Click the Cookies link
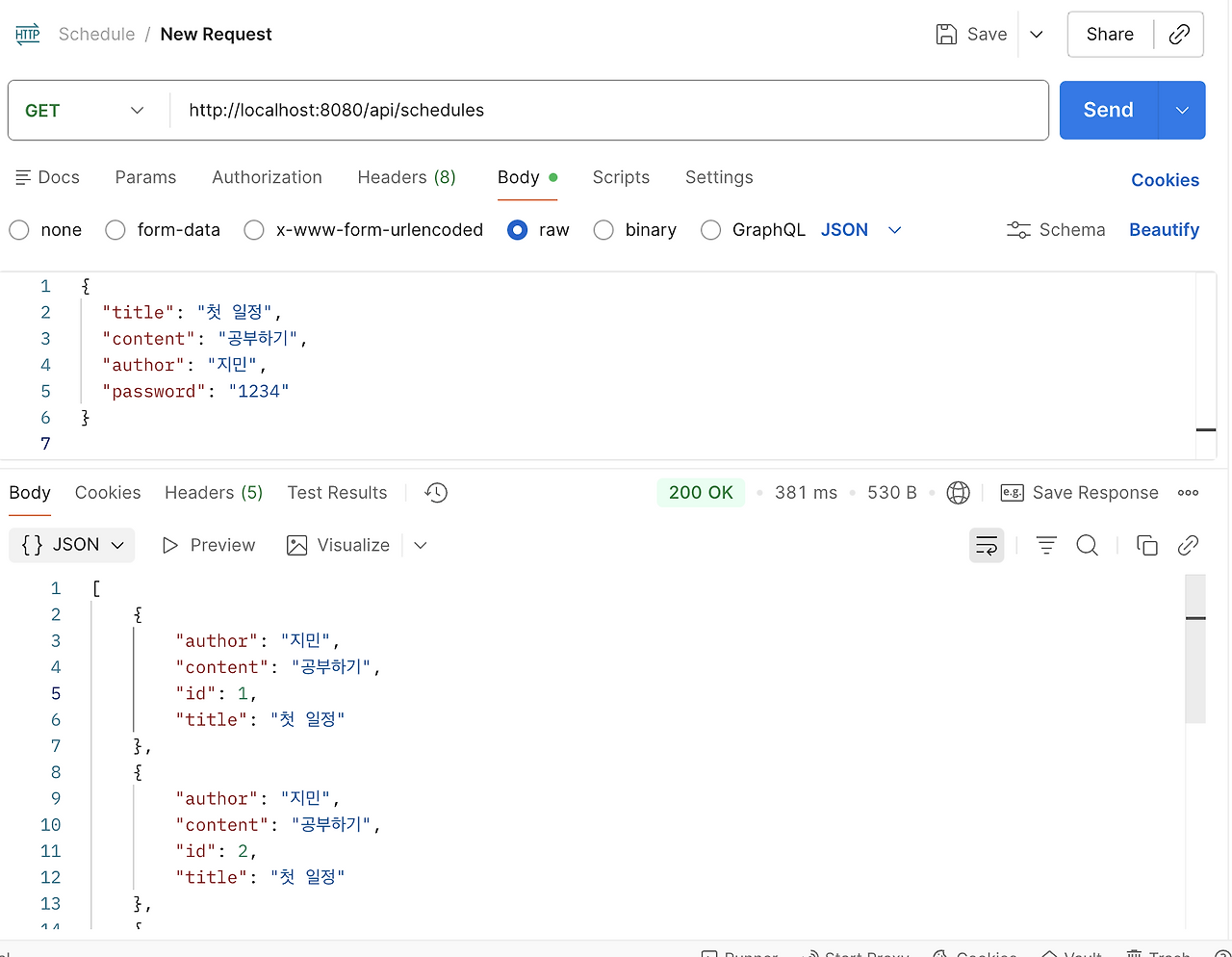Screen dimensions: 1232x957 click(x=1165, y=180)
